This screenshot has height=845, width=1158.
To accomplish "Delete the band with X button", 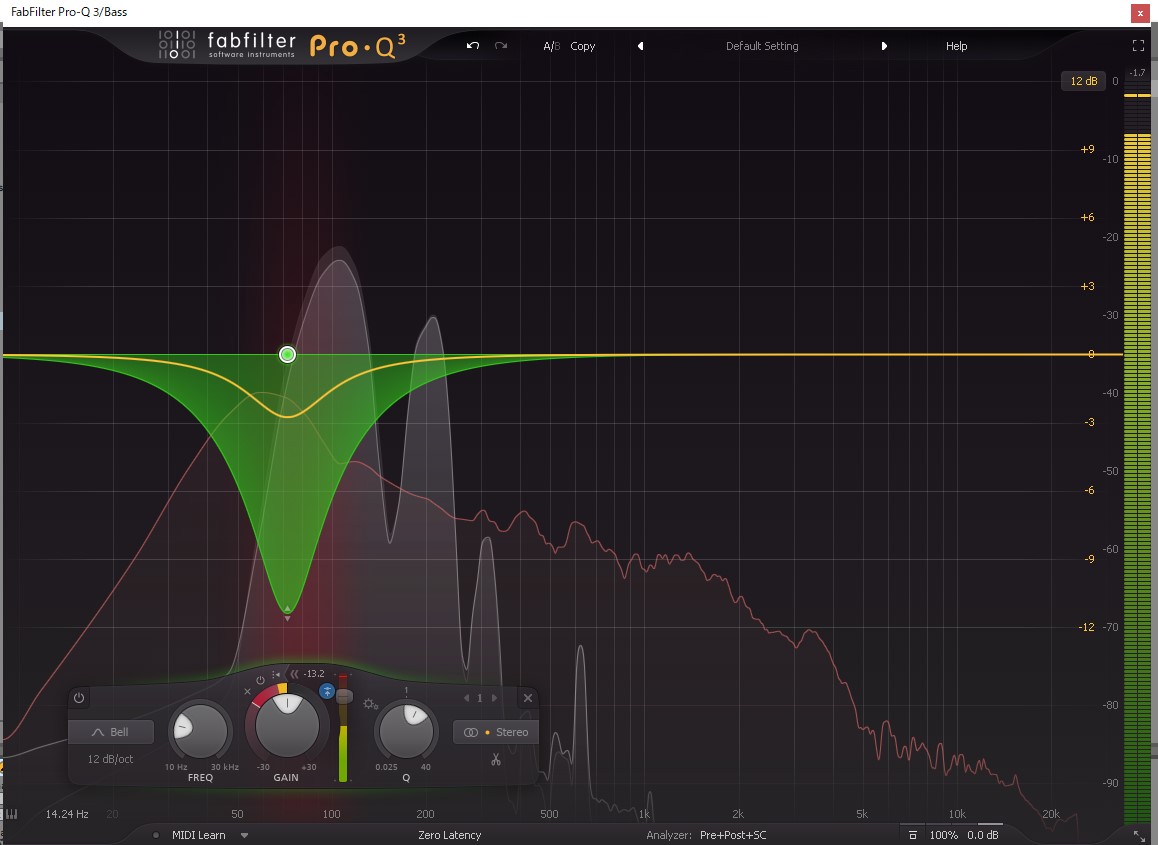I will (527, 698).
